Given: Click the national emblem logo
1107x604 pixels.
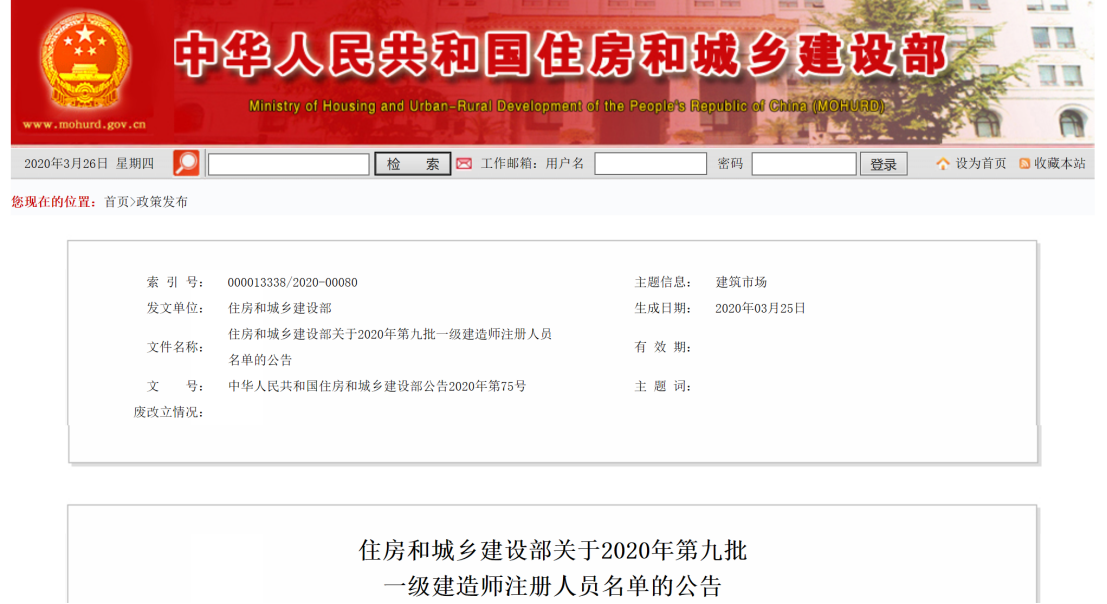Looking at the screenshot, I should (85, 61).
